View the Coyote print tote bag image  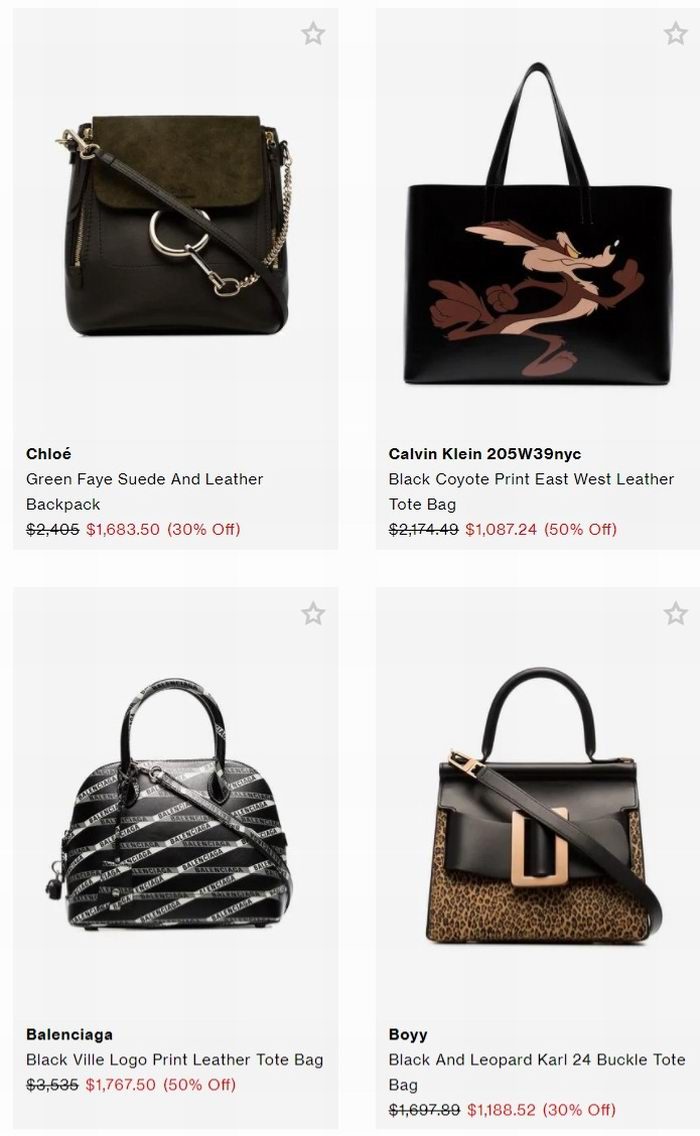tap(538, 223)
